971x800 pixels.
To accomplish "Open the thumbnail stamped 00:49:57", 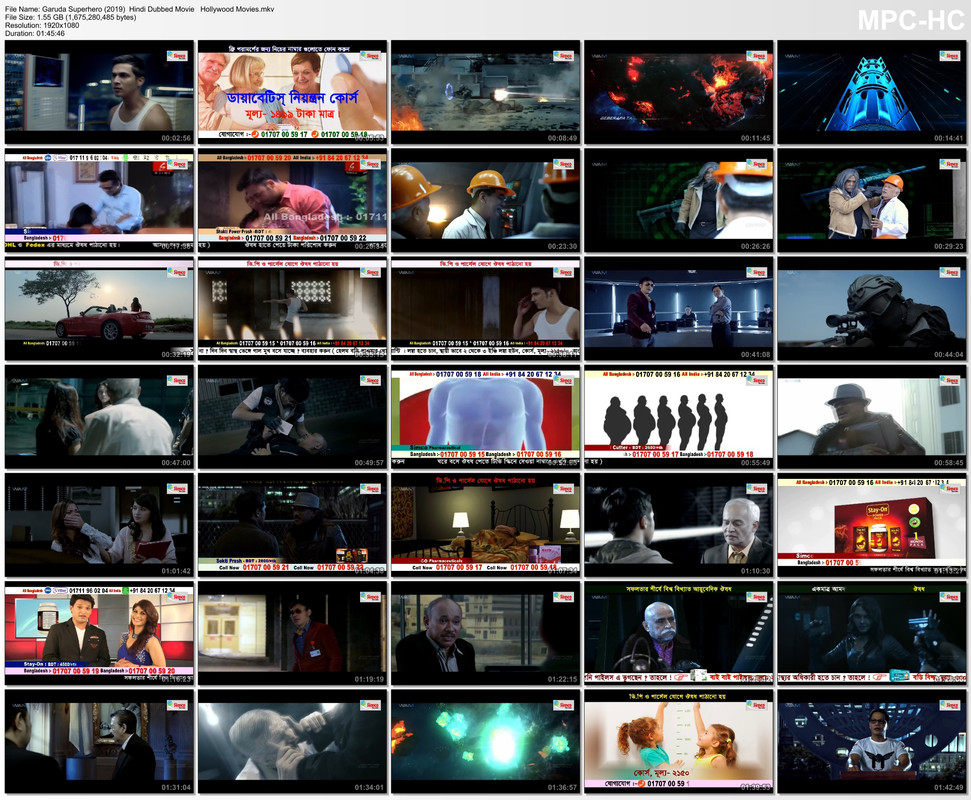I will (292, 417).
